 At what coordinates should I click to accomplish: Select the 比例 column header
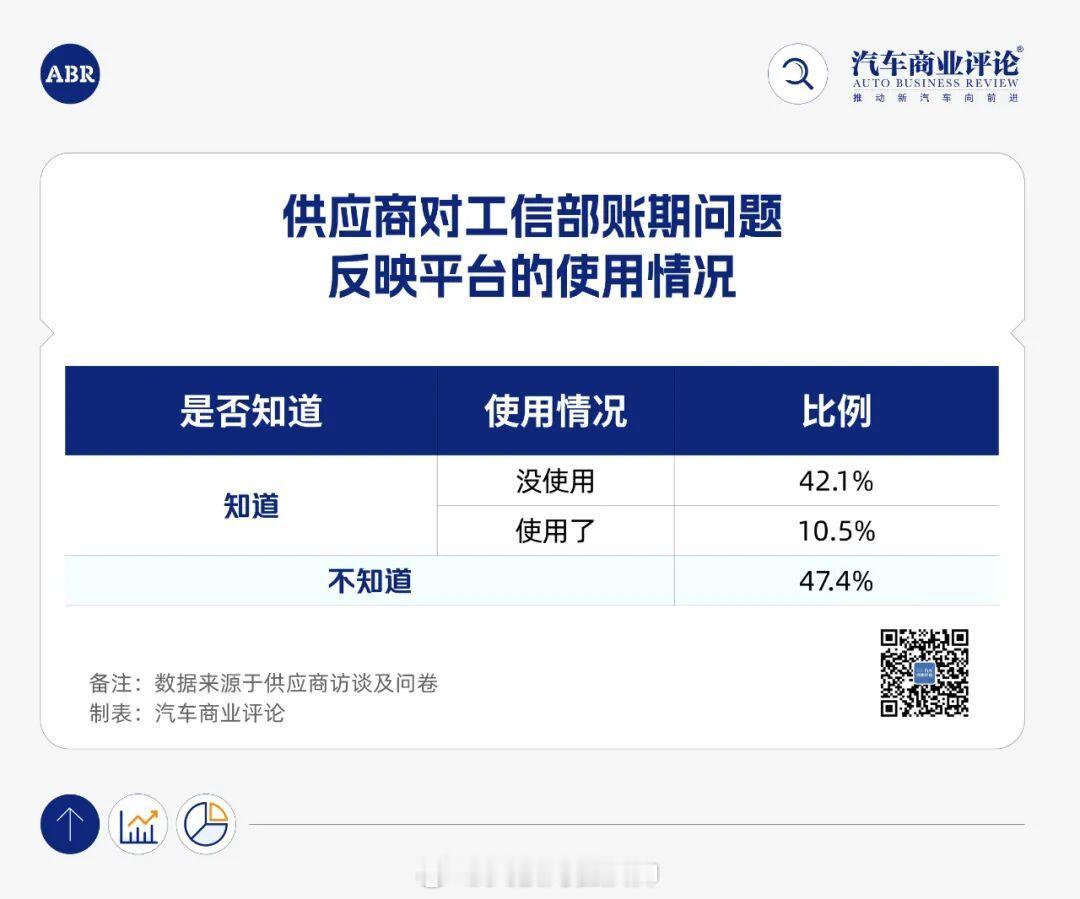tap(836, 411)
